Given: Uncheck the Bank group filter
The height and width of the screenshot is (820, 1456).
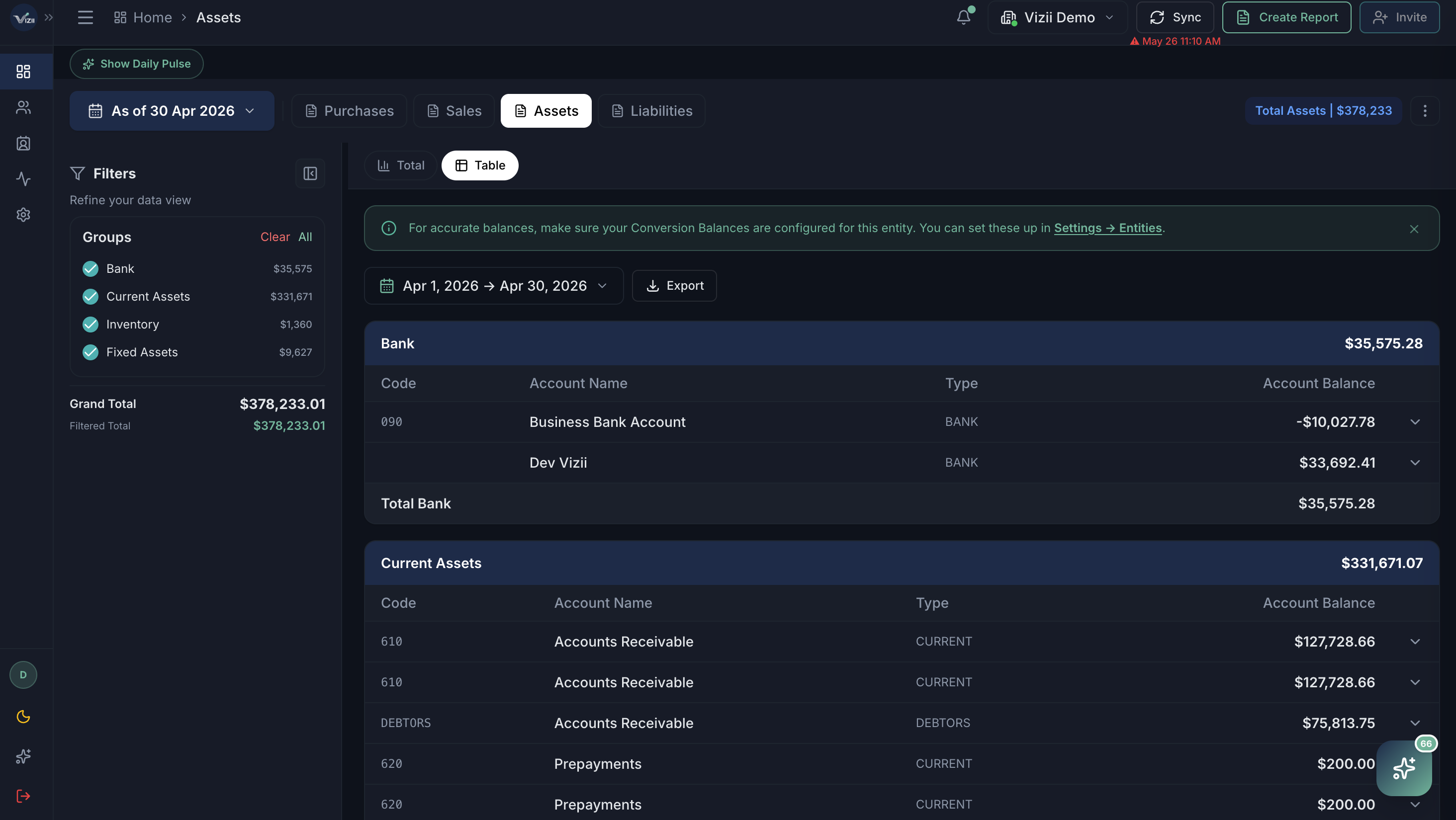Looking at the screenshot, I should tap(91, 269).
